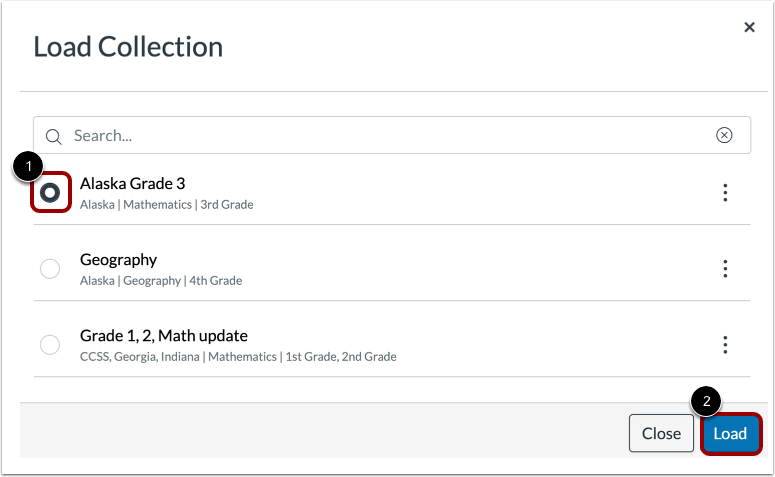Open kebab menu for Grade 1, 2, Math update

point(725,345)
